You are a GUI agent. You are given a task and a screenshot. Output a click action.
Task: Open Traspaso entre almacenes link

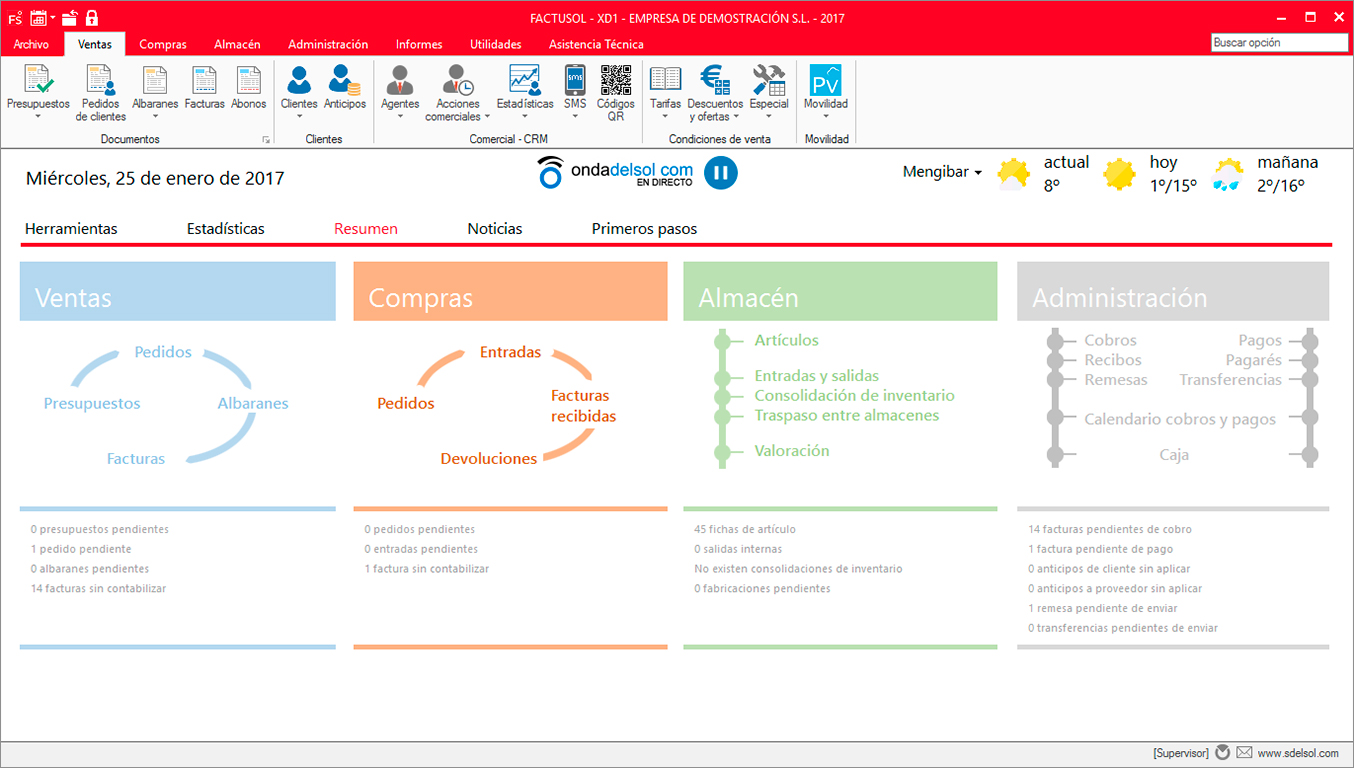847,416
